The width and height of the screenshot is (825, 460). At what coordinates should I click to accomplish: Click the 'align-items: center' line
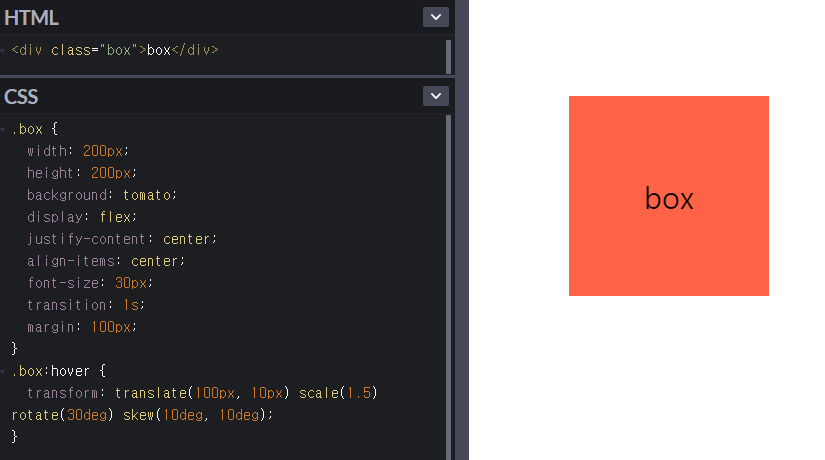(x=106, y=261)
